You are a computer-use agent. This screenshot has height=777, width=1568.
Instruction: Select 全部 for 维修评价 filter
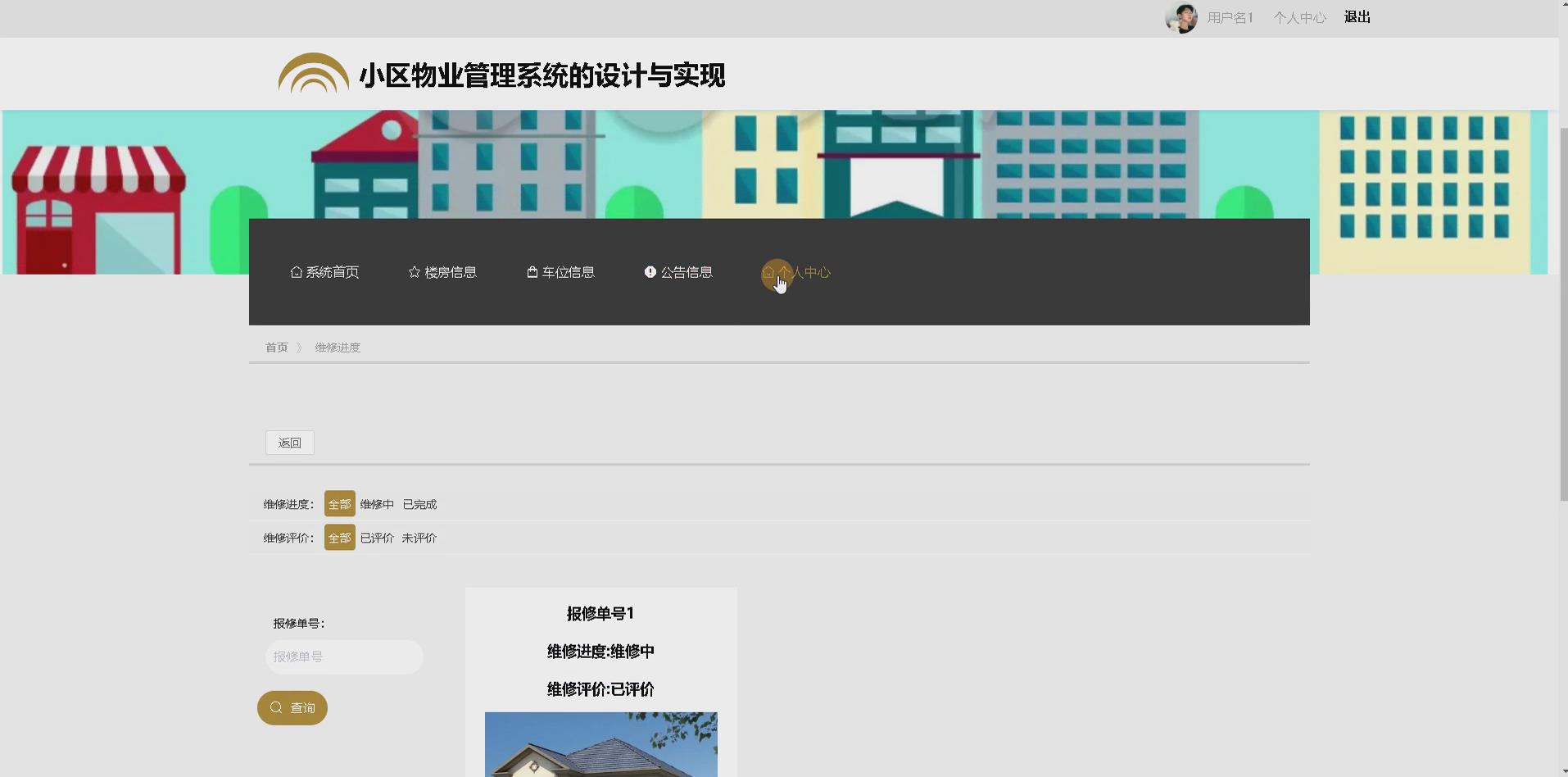[x=338, y=538]
